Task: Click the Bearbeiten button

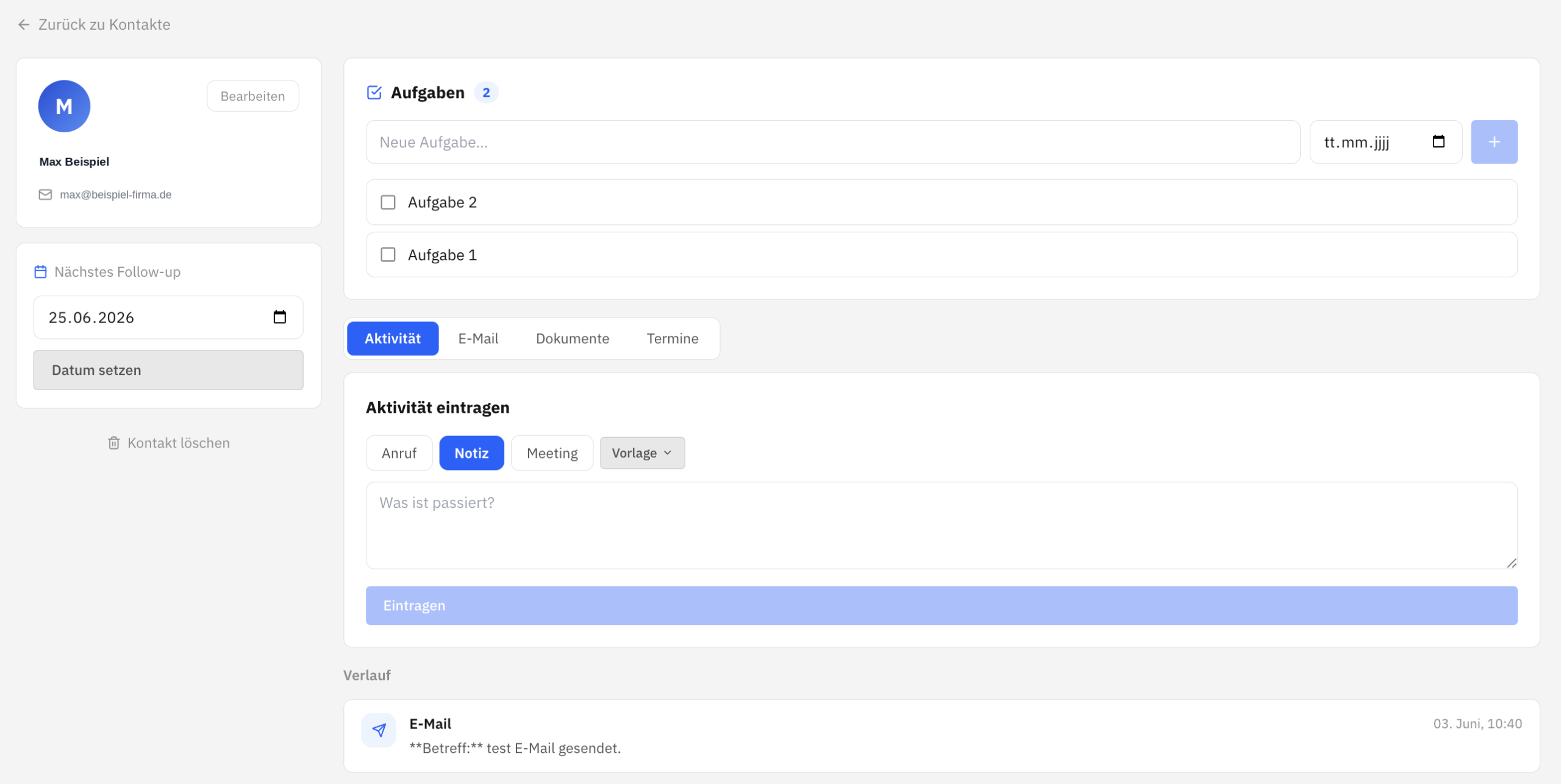Action: pos(252,96)
